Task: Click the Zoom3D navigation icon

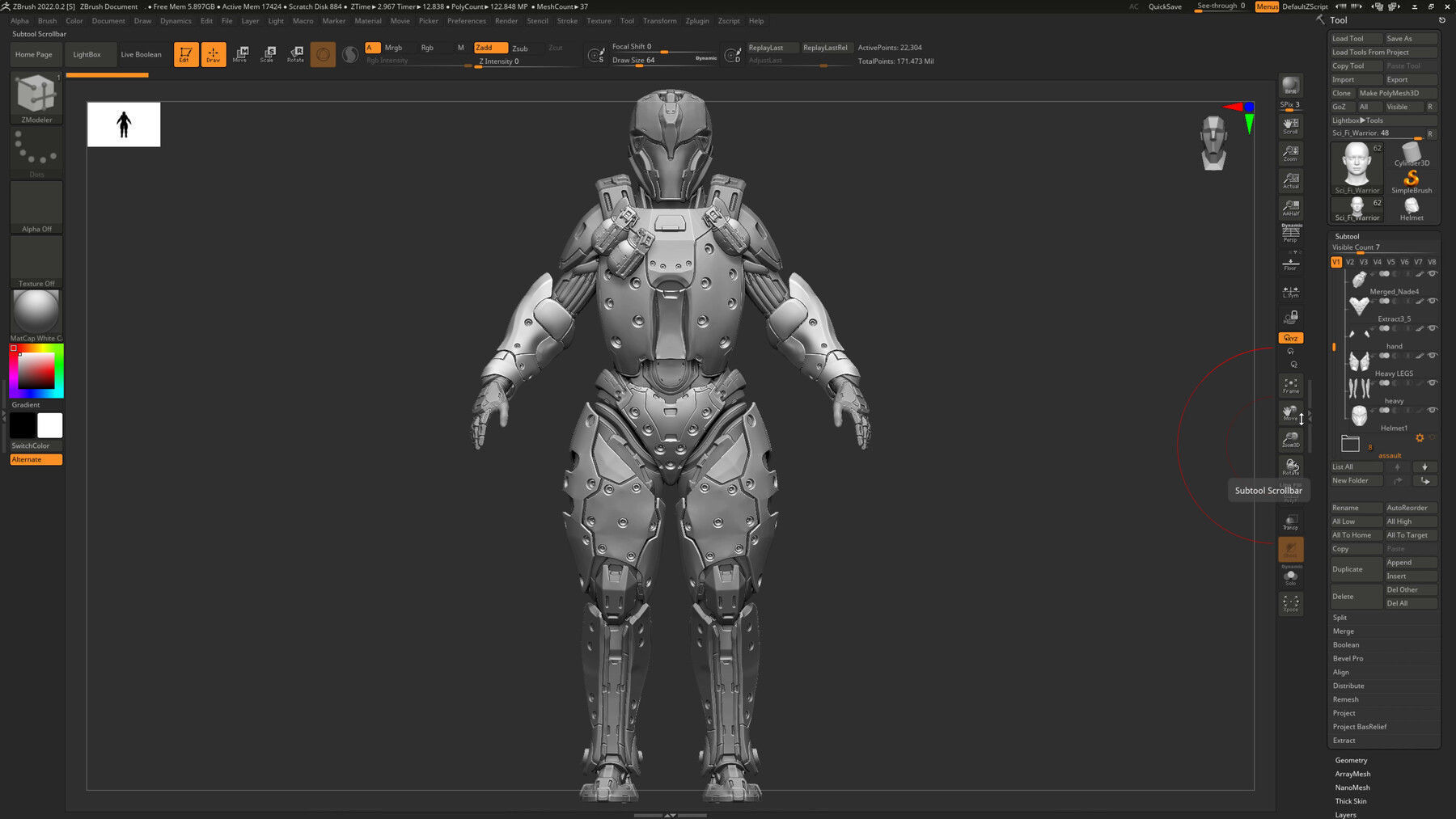Action: pyautogui.click(x=1291, y=440)
